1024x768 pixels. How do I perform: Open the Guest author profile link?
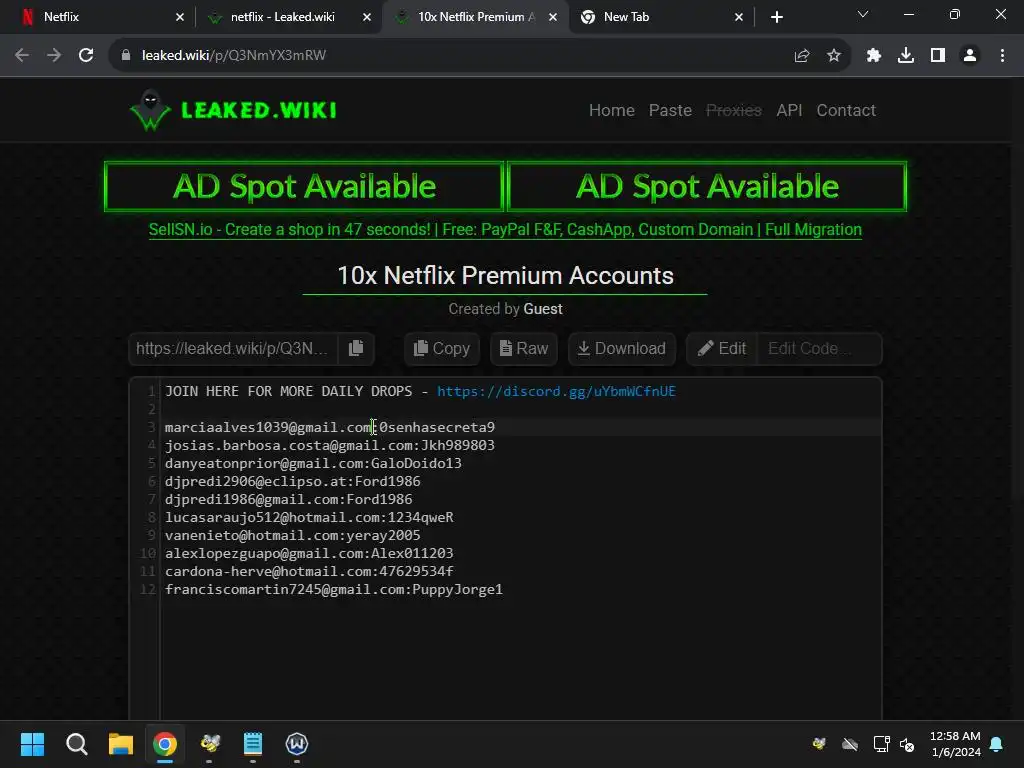point(543,309)
